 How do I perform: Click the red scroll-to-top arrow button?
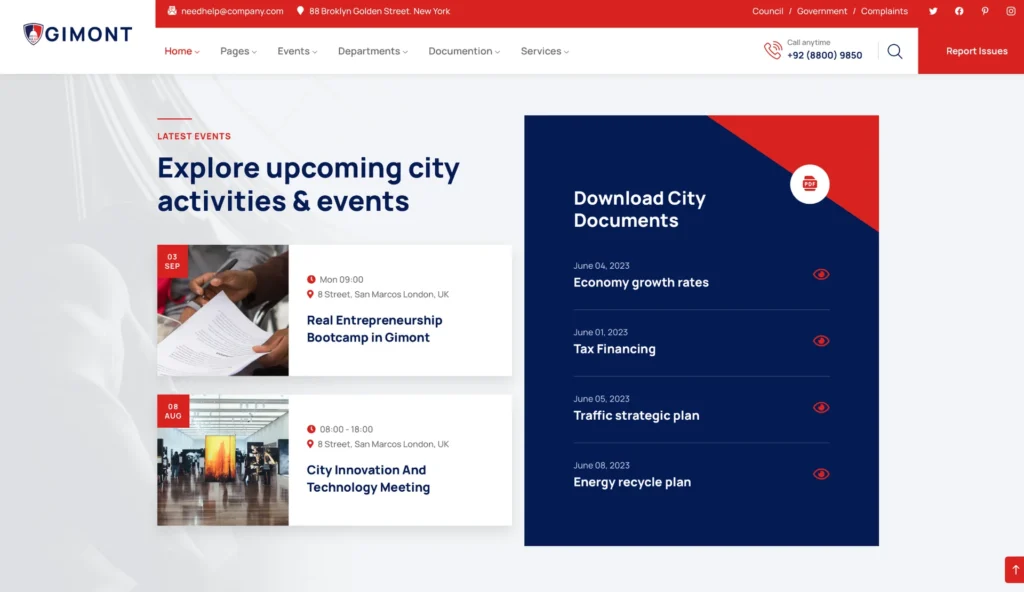tap(1013, 569)
